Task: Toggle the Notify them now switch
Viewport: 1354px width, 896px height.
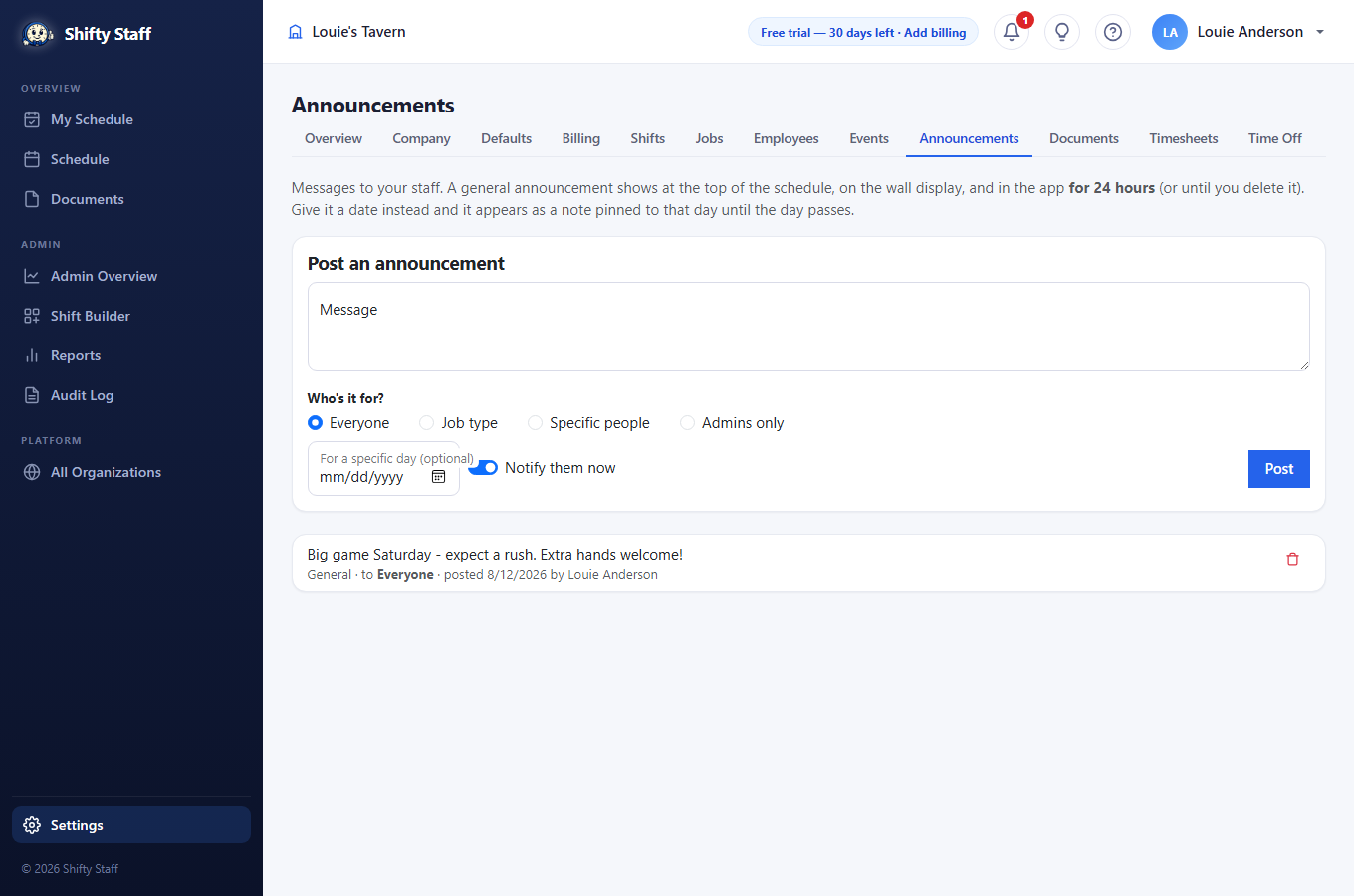Action: 483,468
